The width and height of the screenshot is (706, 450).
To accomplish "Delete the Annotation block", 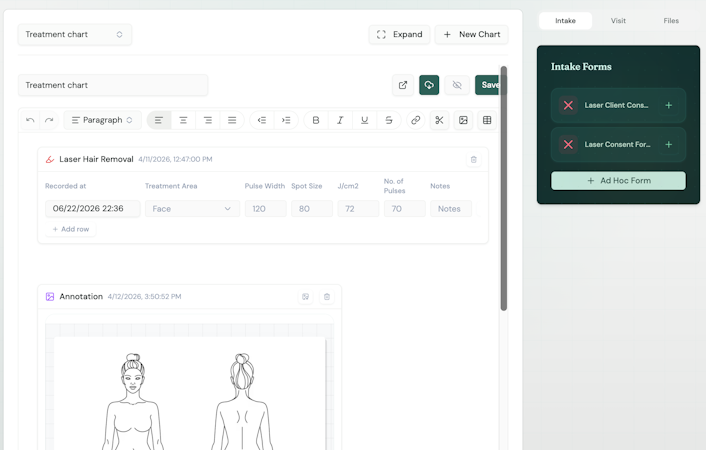I will tap(327, 297).
